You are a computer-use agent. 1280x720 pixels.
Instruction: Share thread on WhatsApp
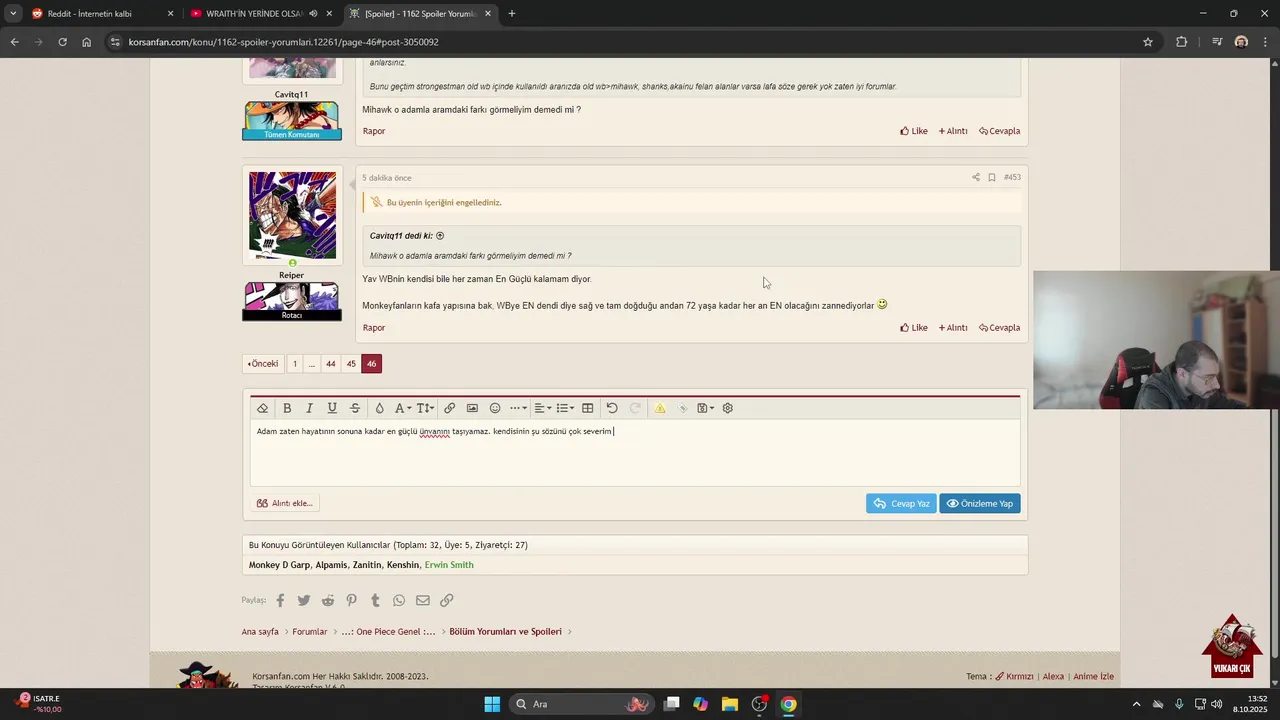[399, 600]
